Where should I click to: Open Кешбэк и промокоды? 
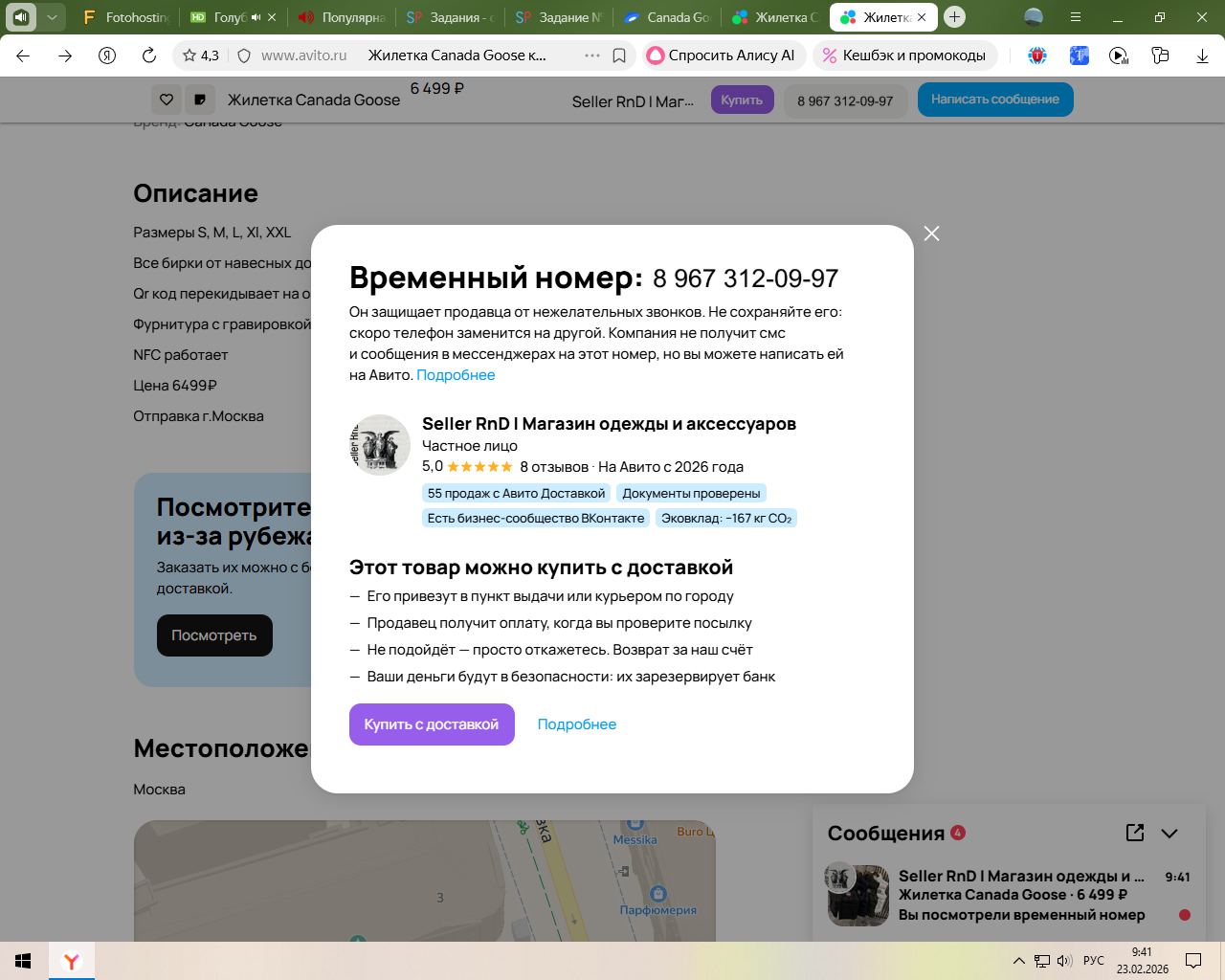click(905, 56)
